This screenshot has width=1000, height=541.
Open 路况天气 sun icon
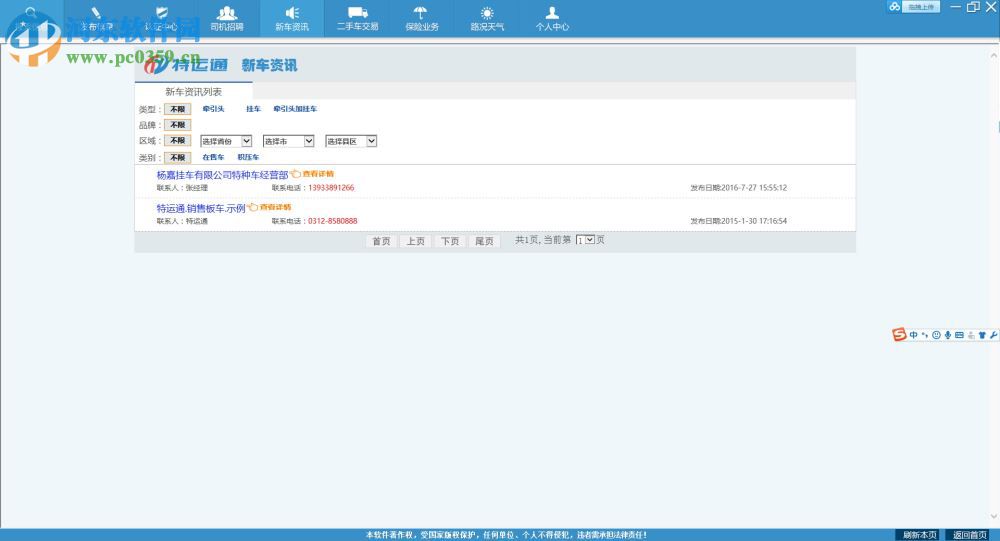pos(487,13)
